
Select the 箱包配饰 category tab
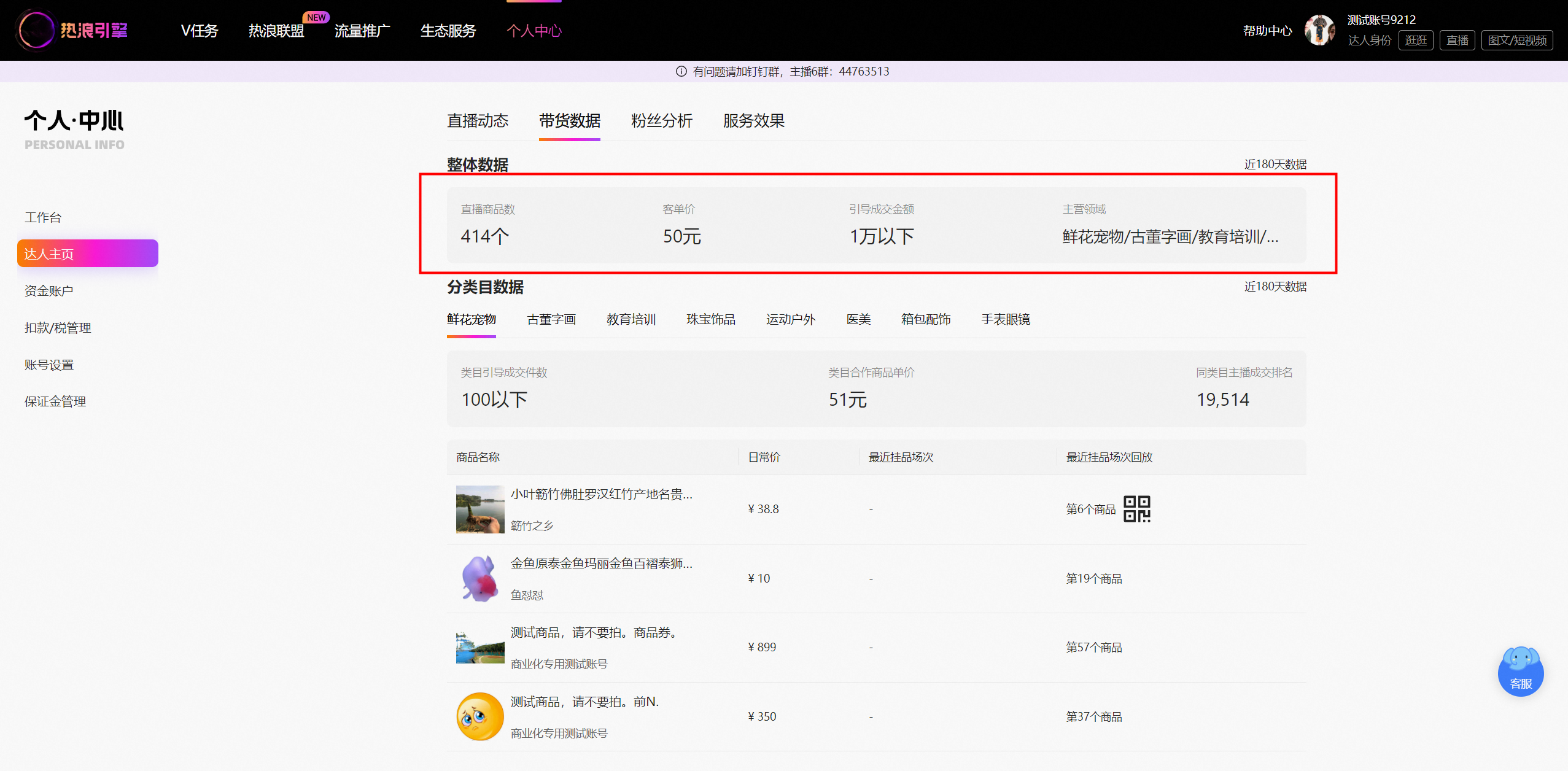926,319
